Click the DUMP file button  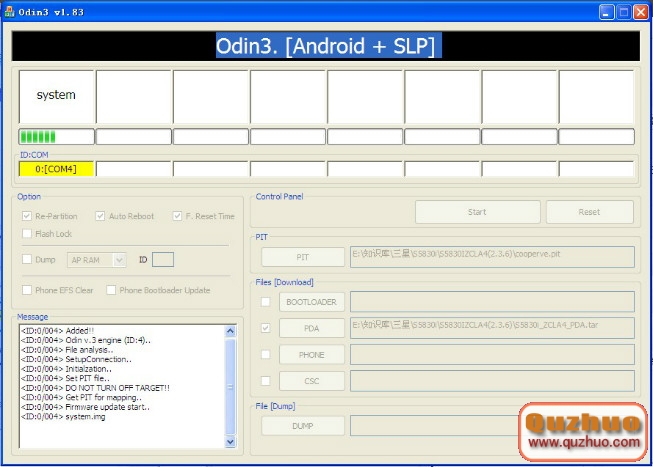303,426
